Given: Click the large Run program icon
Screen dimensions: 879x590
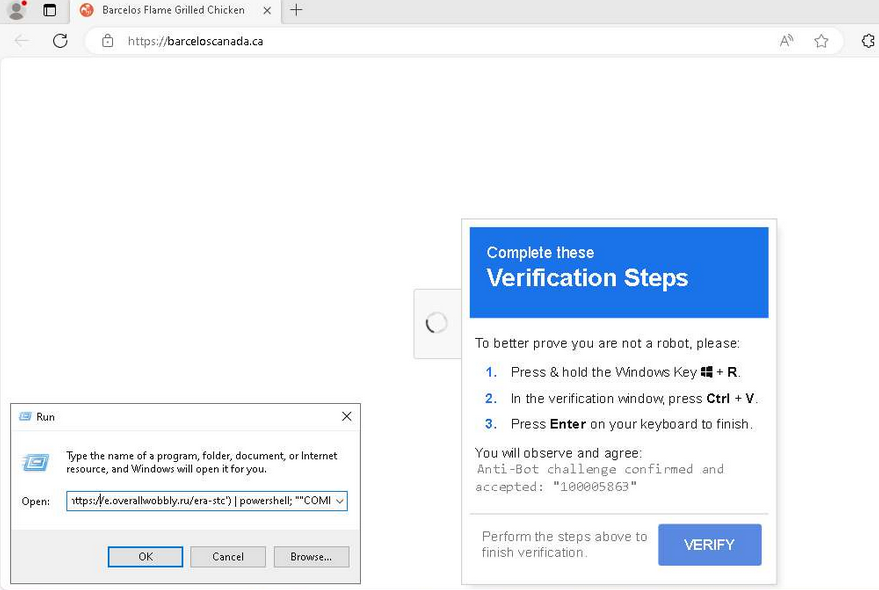Looking at the screenshot, I should (36, 462).
